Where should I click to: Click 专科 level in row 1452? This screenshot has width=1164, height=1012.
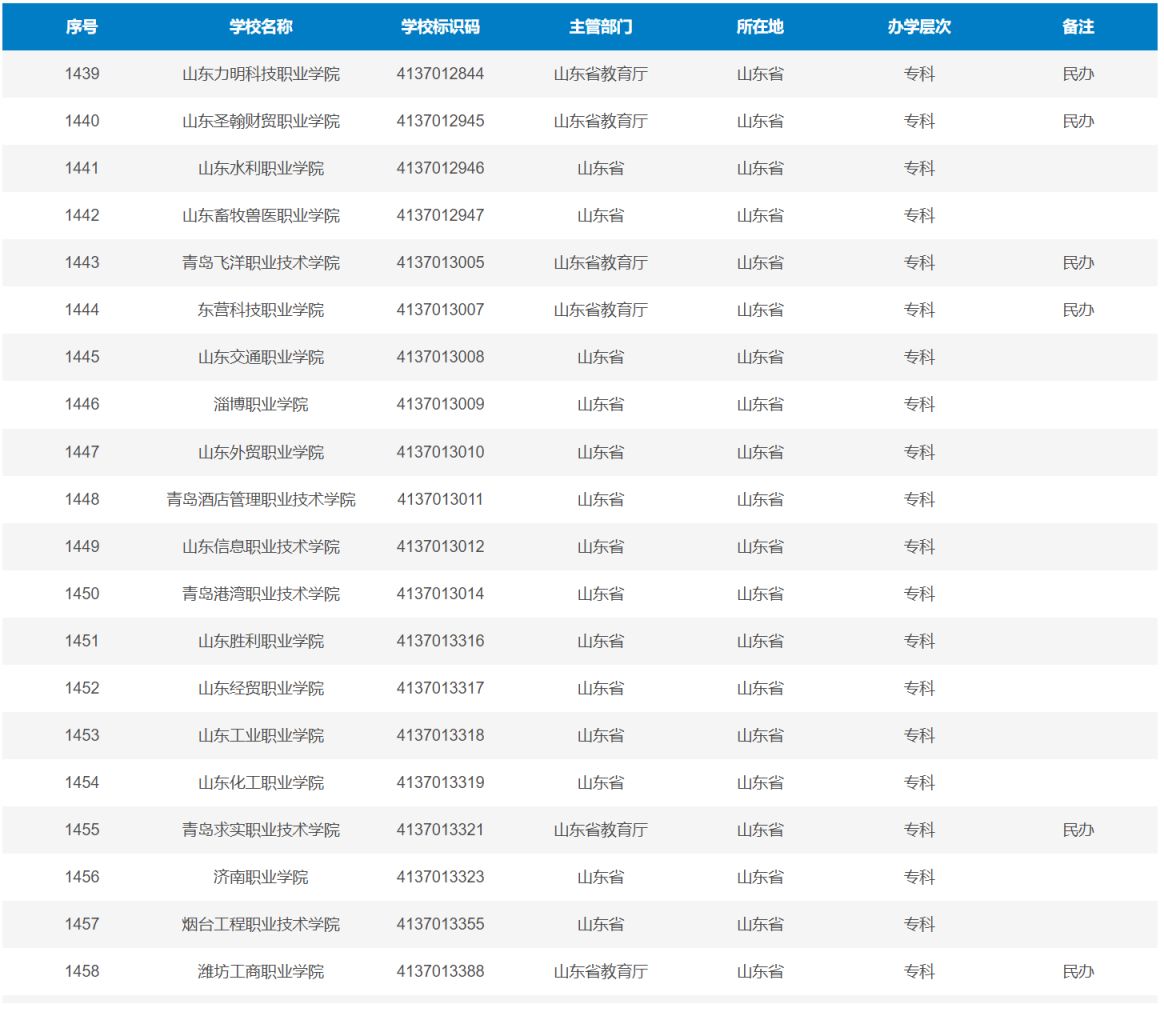click(919, 688)
